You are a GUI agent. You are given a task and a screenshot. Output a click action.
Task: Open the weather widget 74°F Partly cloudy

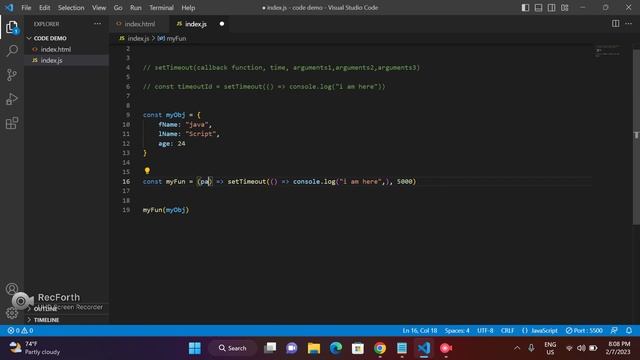point(35,348)
